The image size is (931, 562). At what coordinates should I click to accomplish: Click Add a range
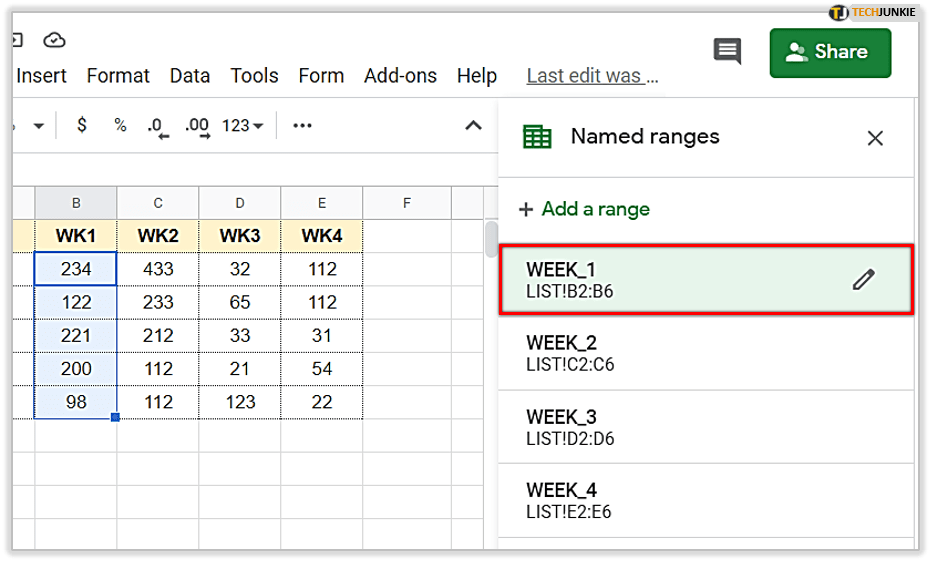pos(585,209)
